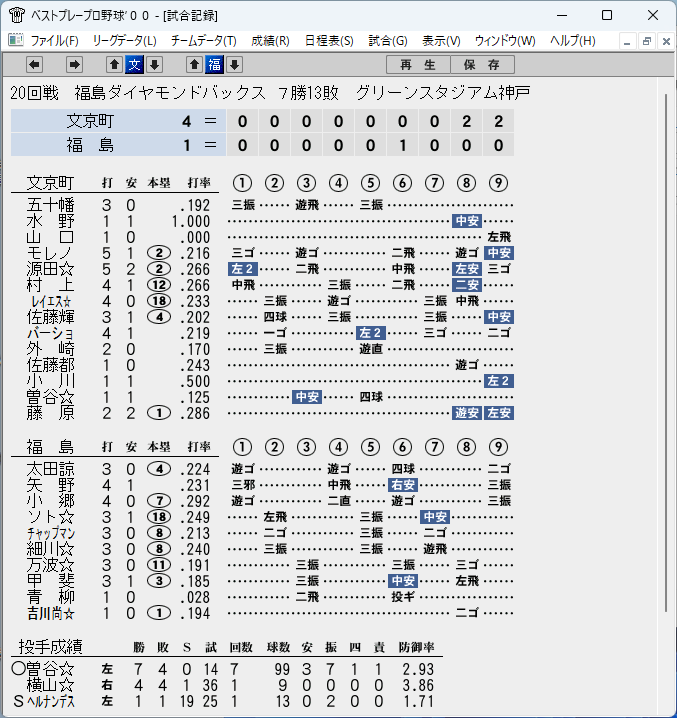Click the left arrow previous game icon

[34, 65]
